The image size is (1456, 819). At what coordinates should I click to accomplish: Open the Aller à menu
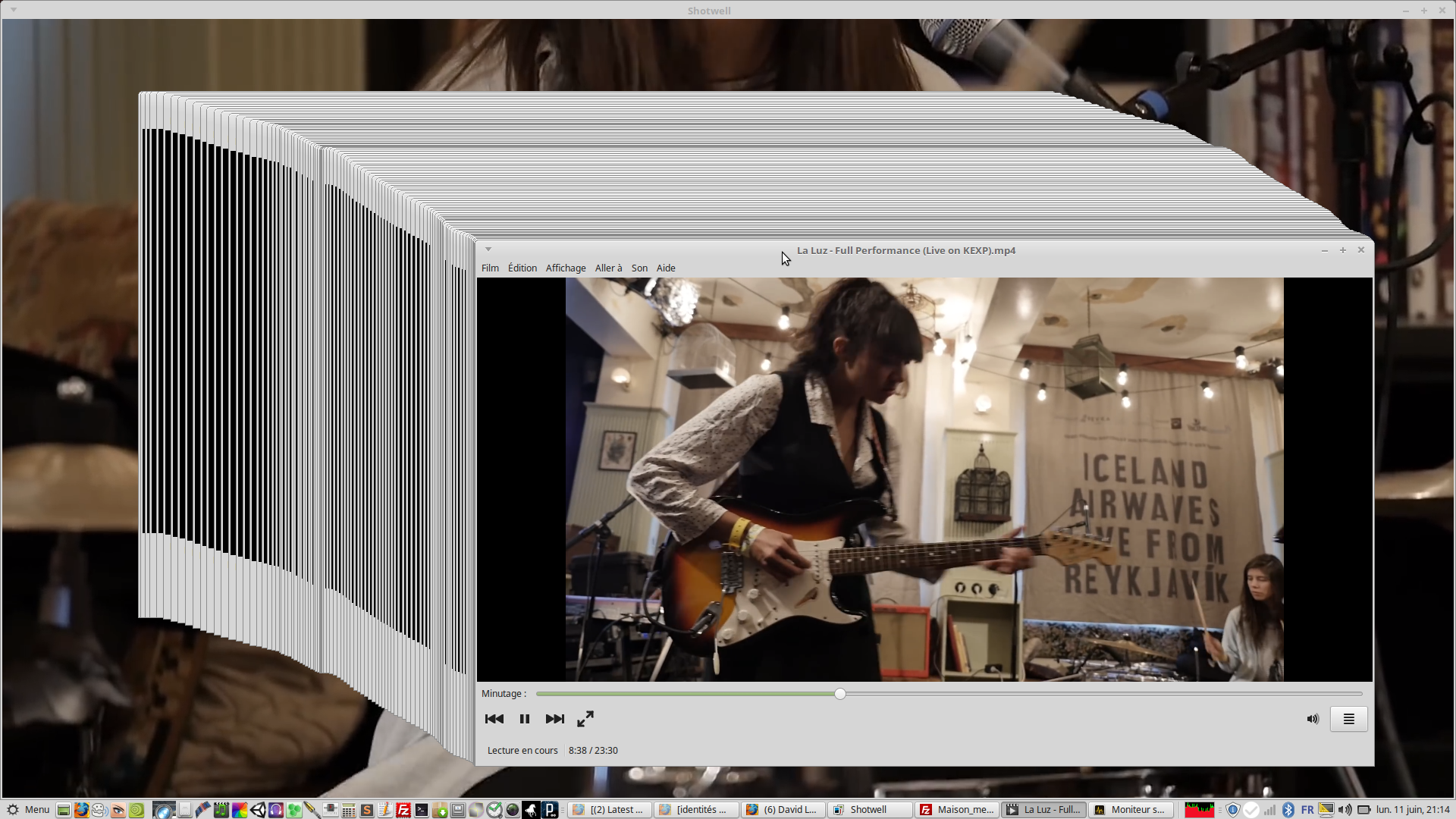coord(608,268)
